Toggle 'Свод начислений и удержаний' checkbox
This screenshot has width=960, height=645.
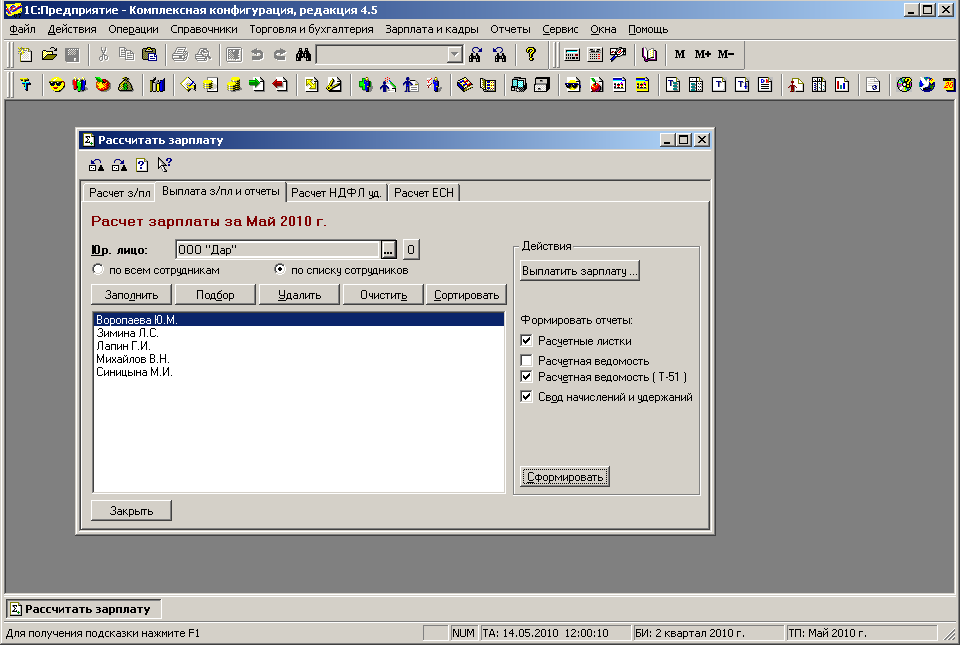pyautogui.click(x=527, y=397)
